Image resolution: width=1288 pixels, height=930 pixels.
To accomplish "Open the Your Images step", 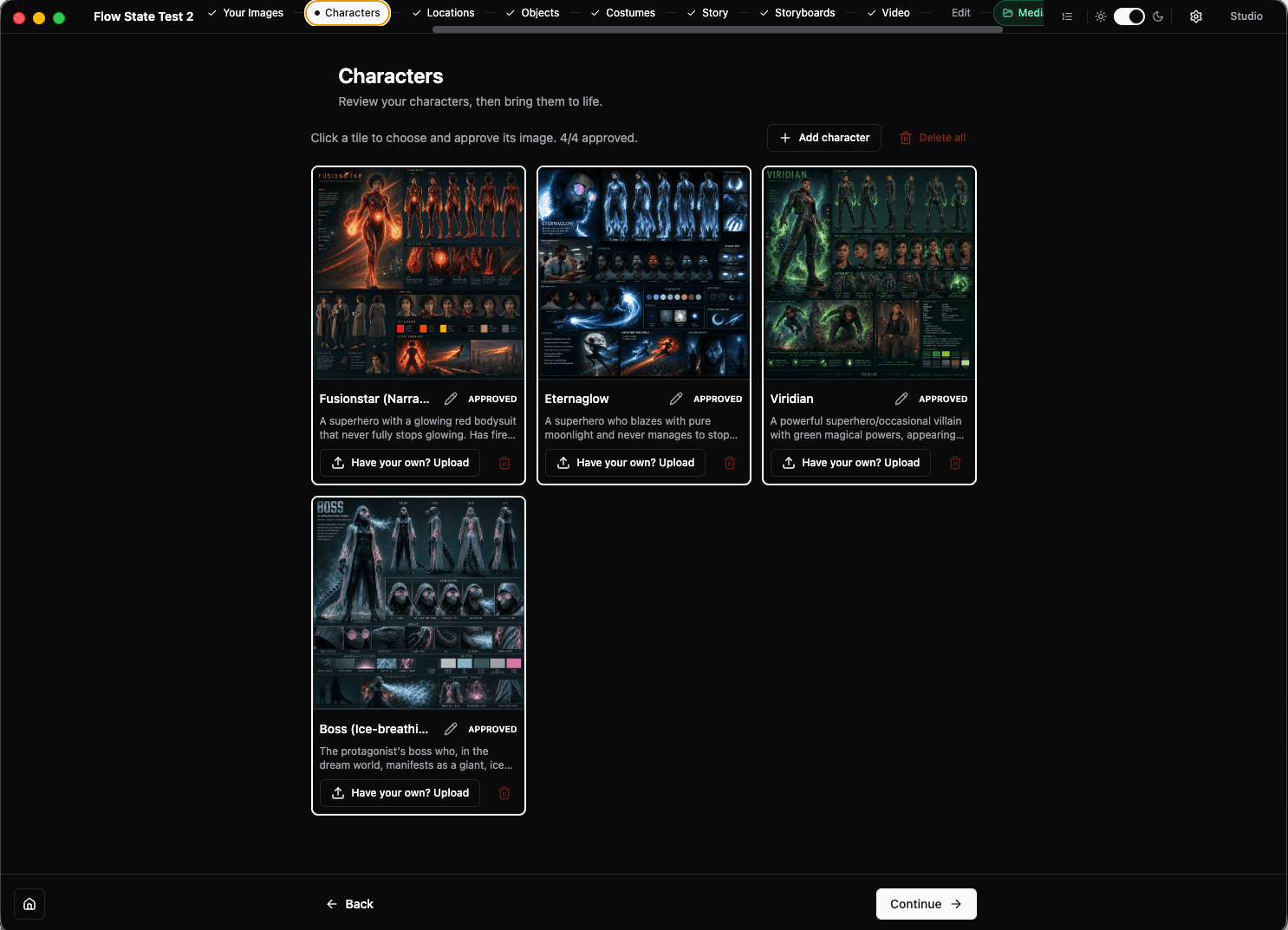I will [246, 13].
